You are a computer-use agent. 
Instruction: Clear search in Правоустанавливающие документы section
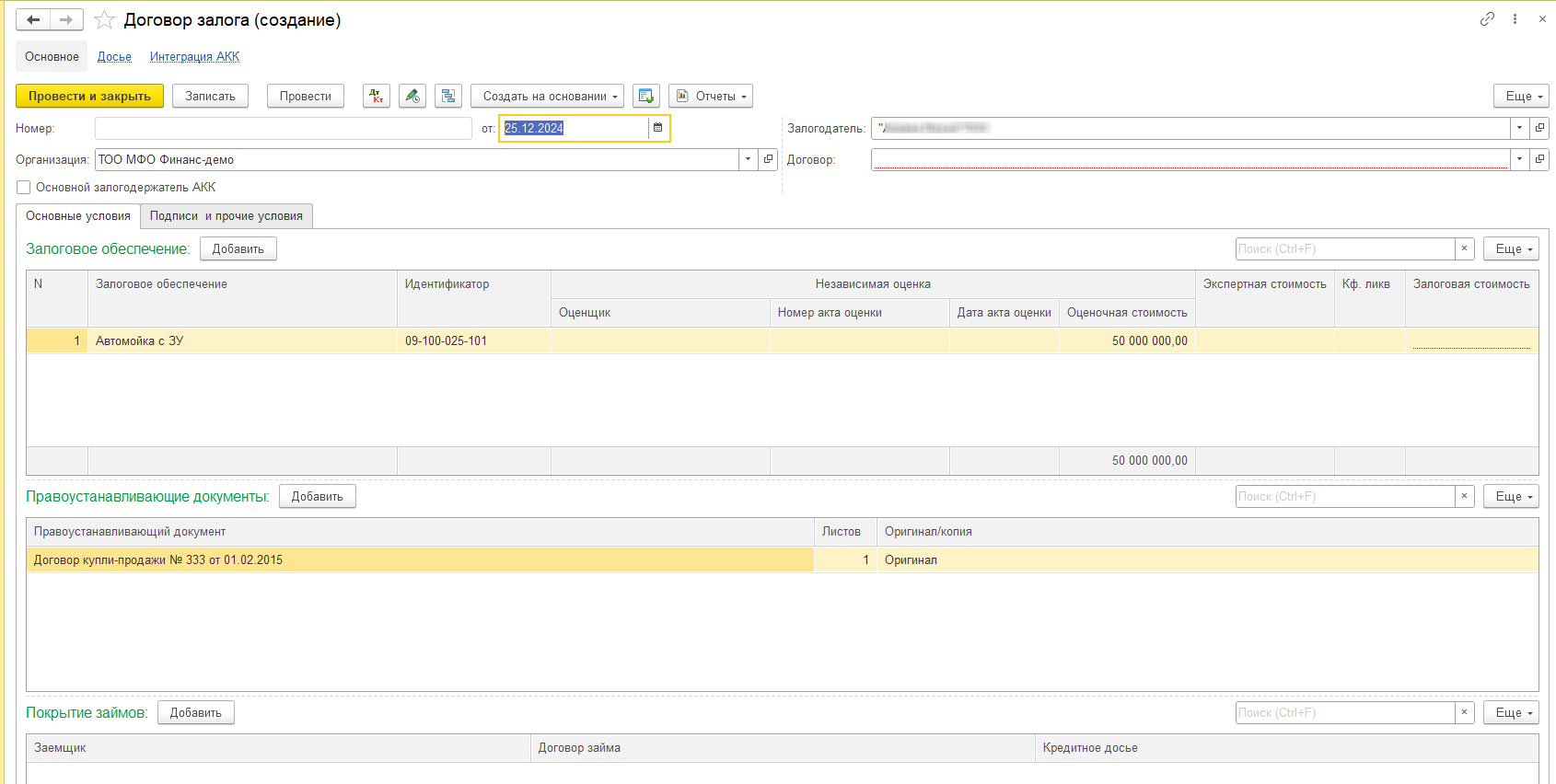1464,496
